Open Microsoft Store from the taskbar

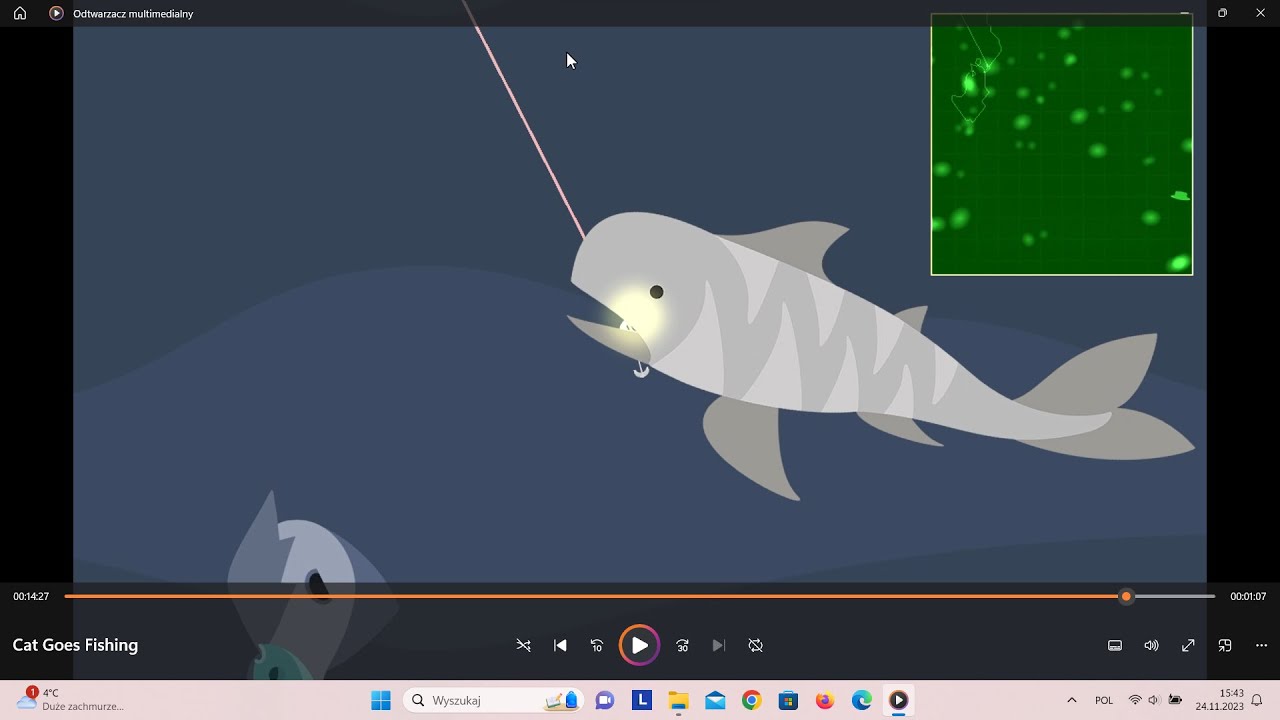788,700
